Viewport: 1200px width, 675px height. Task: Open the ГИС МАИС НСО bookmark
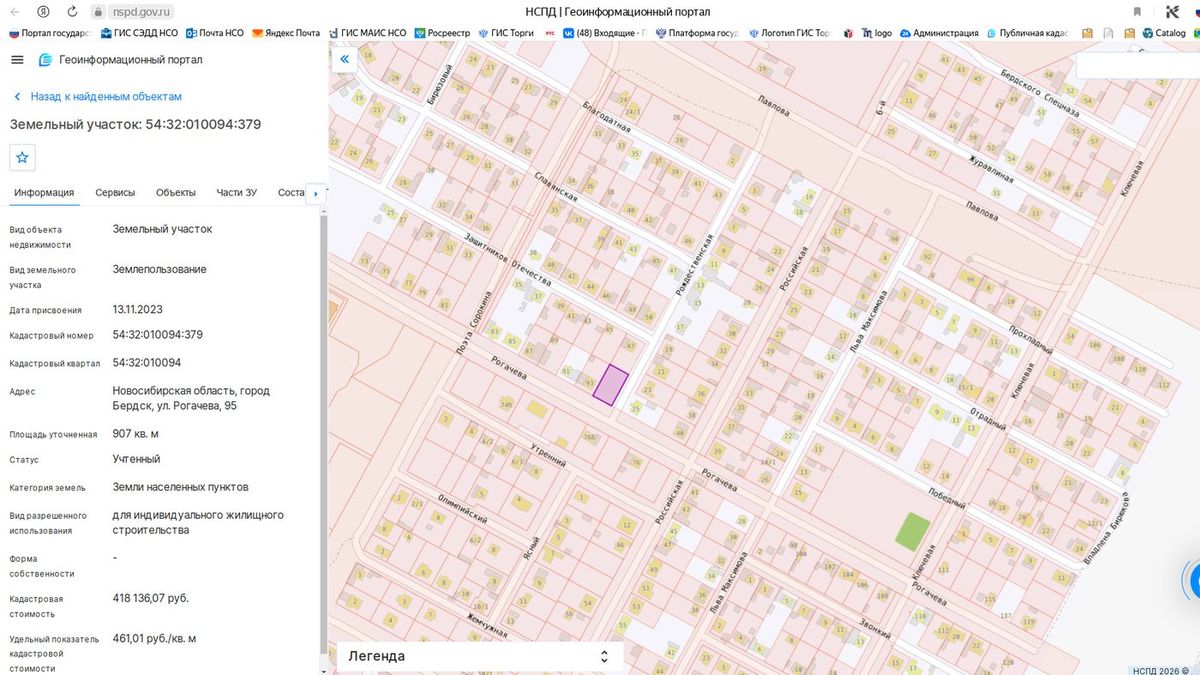click(366, 33)
